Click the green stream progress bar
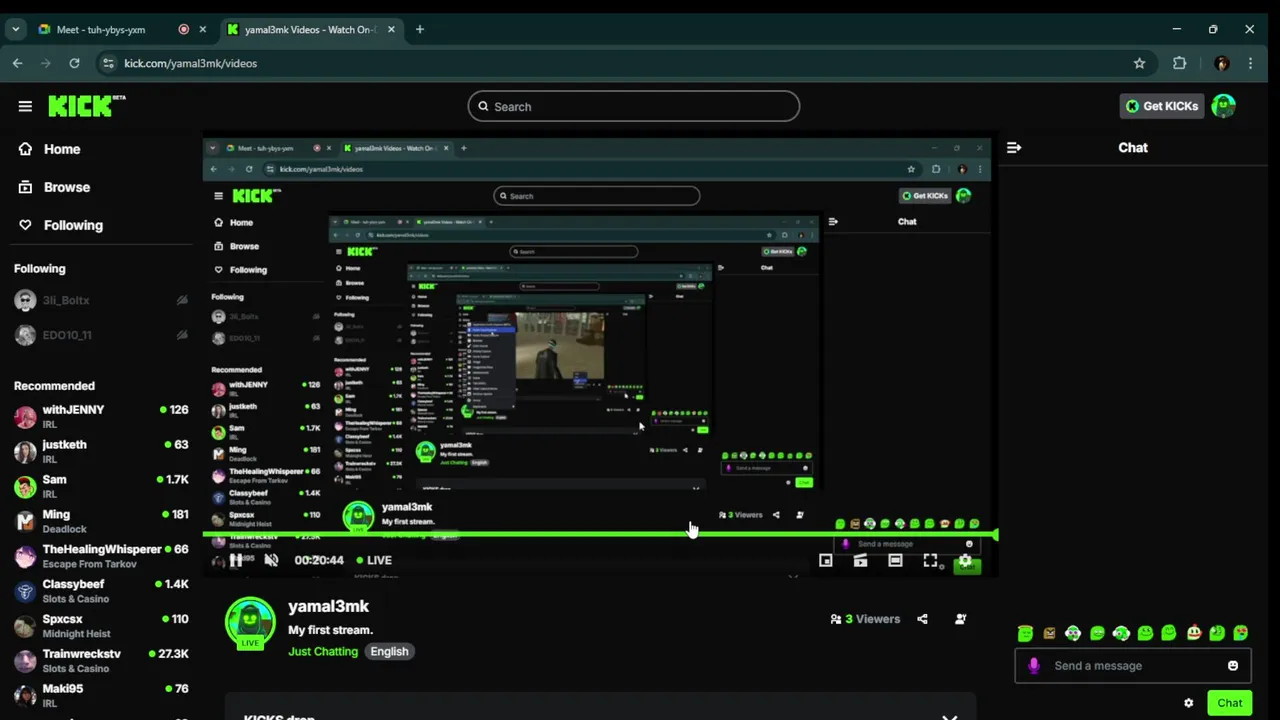Image resolution: width=1280 pixels, height=720 pixels. pyautogui.click(x=600, y=535)
